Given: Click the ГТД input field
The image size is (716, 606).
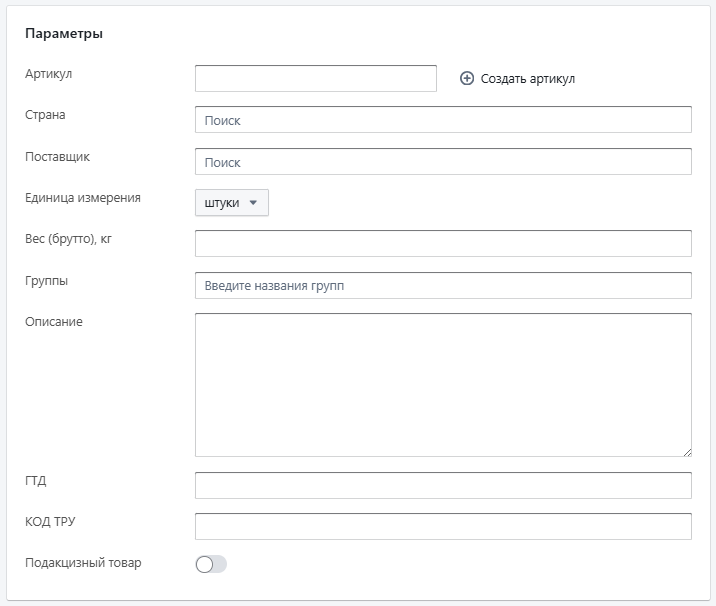Looking at the screenshot, I should pyautogui.click(x=443, y=485).
